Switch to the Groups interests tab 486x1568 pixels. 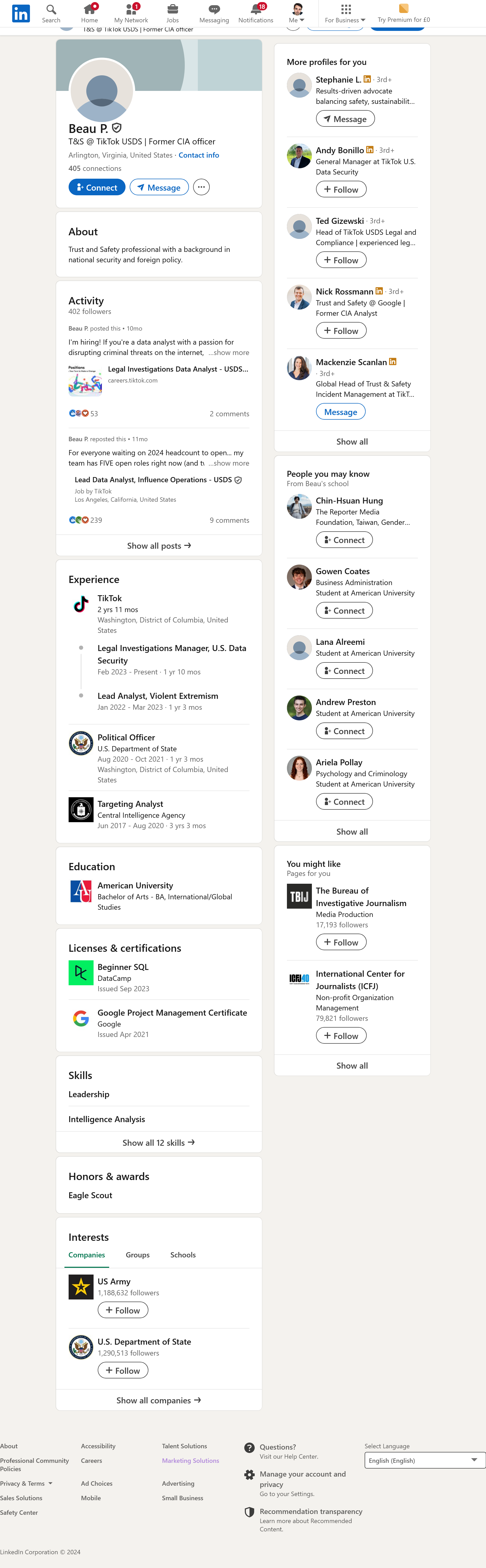[x=138, y=1255]
